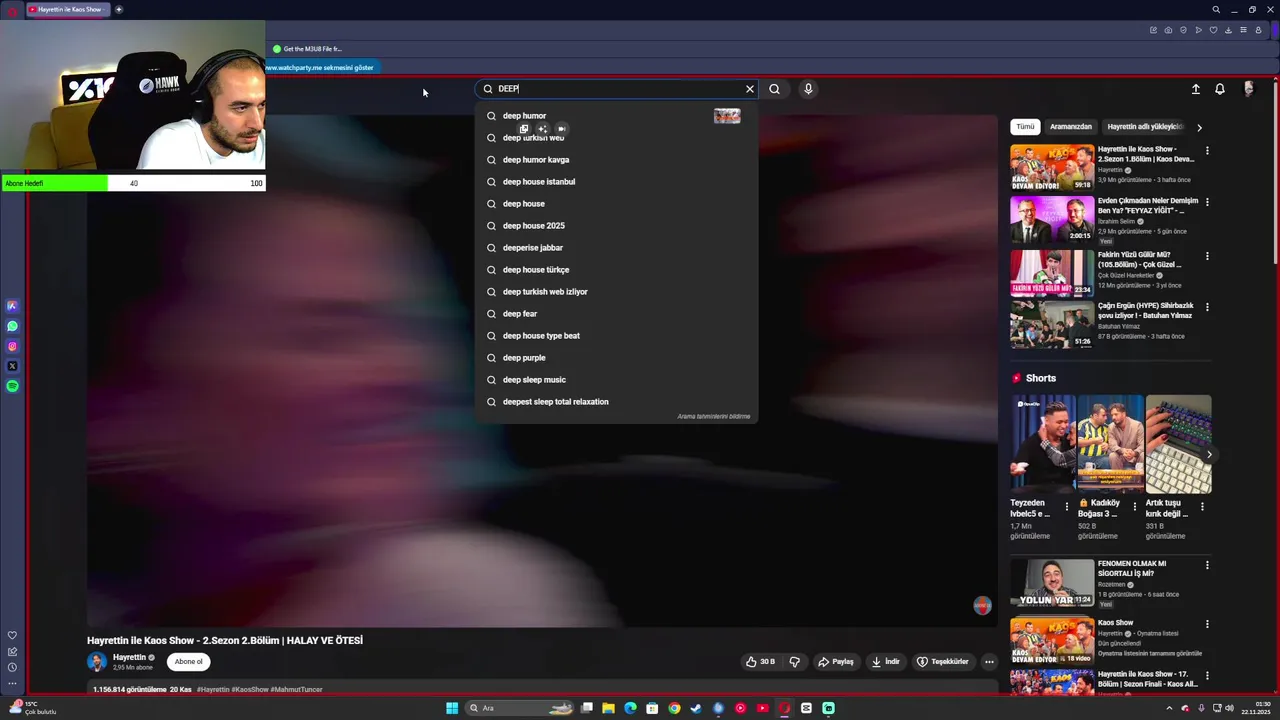Select suggestion "deep turkish web izliyor"
Image resolution: width=1280 pixels, height=720 pixels.
(616, 292)
